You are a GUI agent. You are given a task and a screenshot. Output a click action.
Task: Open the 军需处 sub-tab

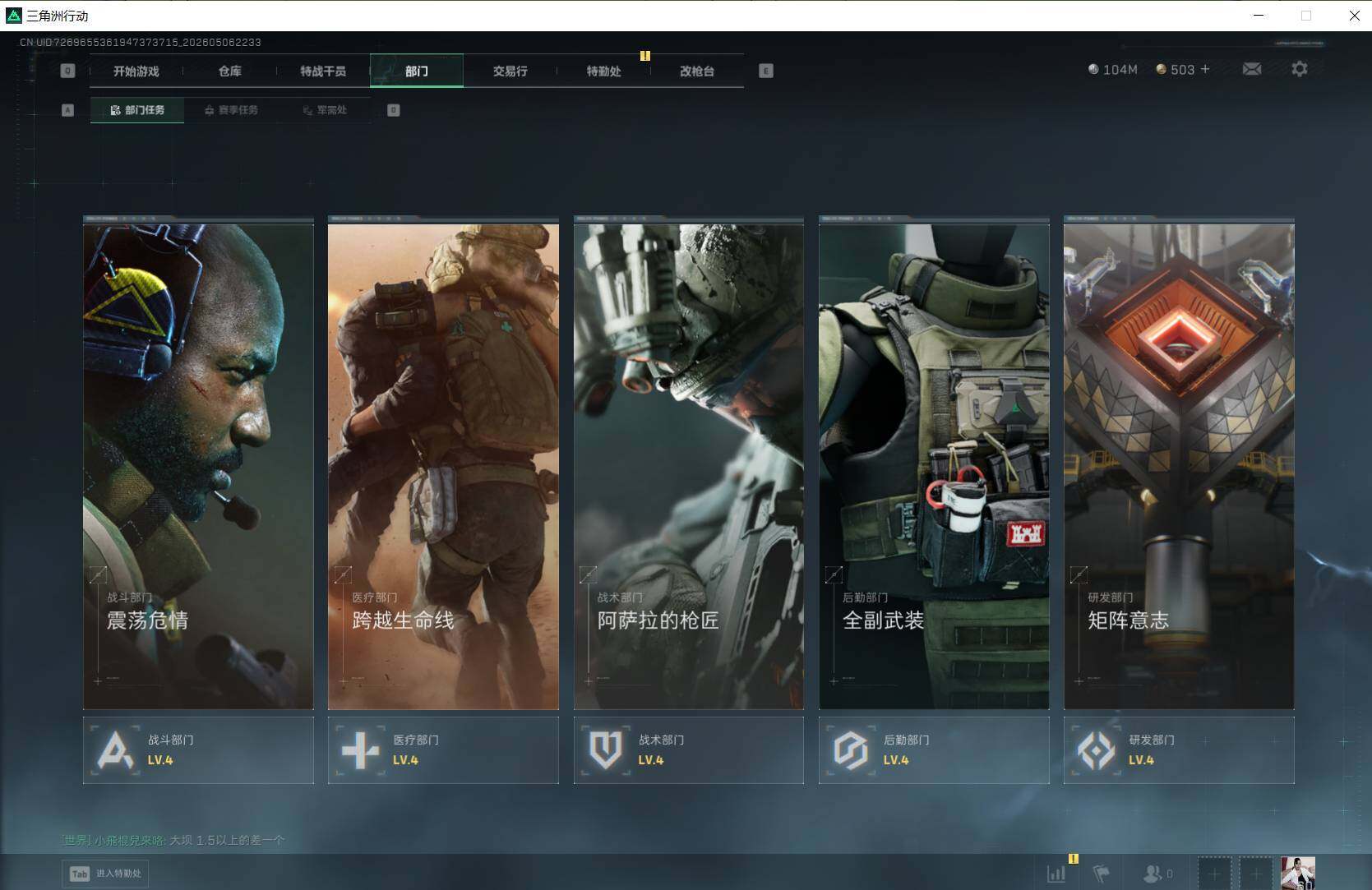coord(325,110)
